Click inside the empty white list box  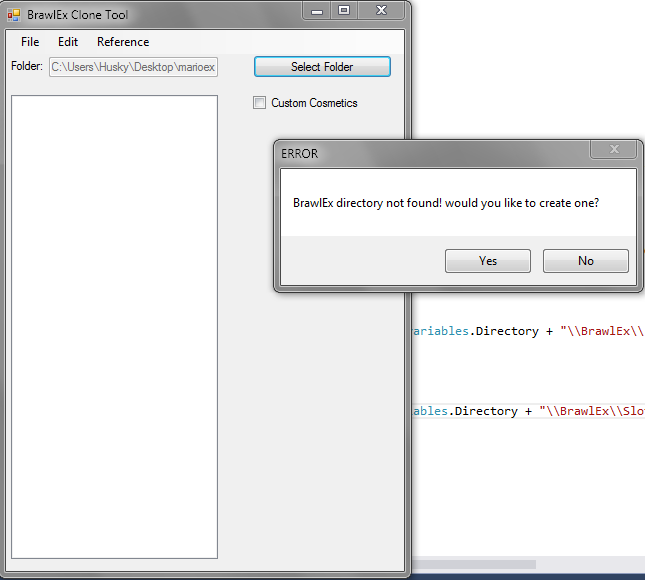coord(114,327)
